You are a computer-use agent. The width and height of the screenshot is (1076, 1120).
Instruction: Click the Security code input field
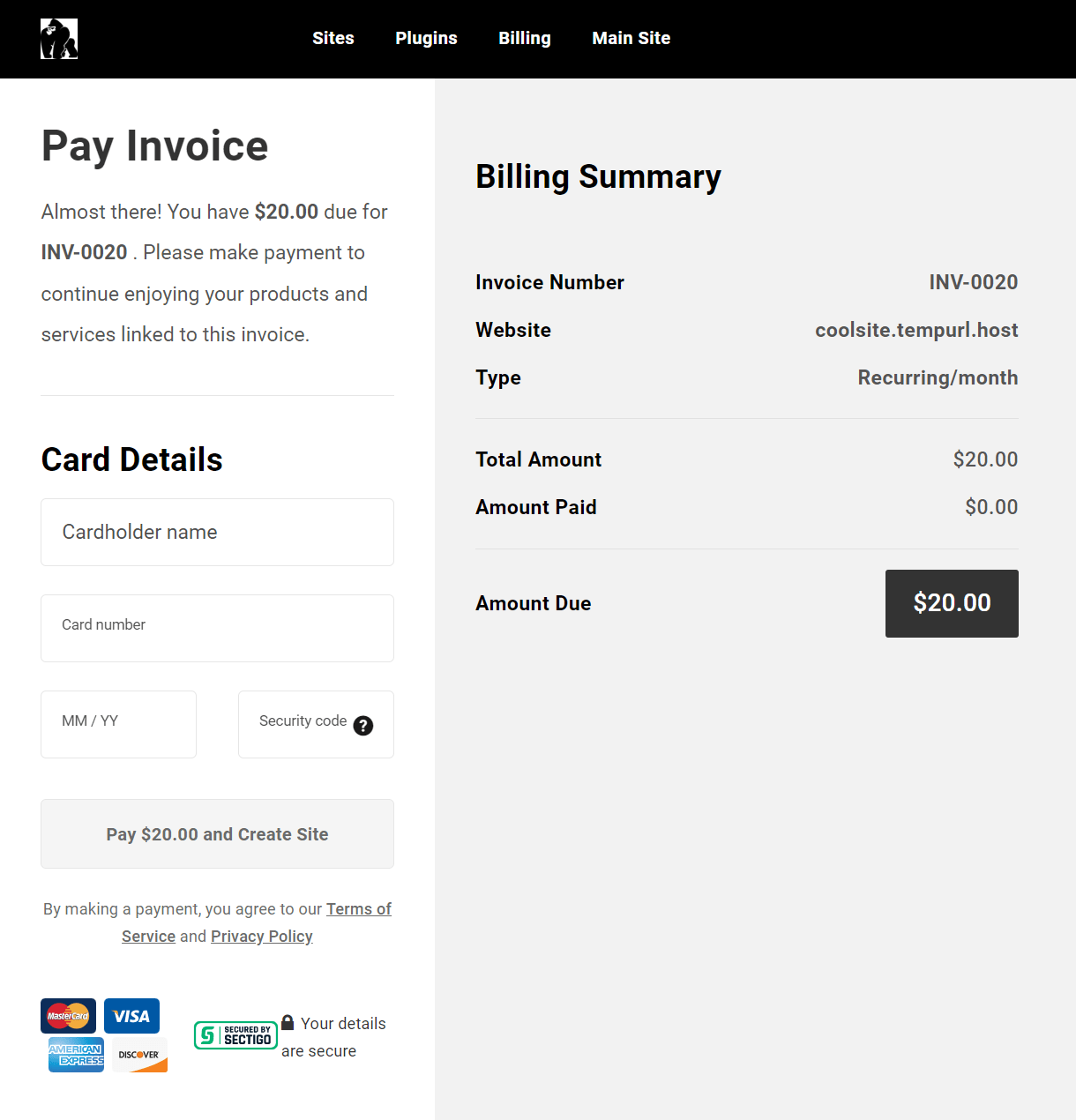tap(316, 724)
